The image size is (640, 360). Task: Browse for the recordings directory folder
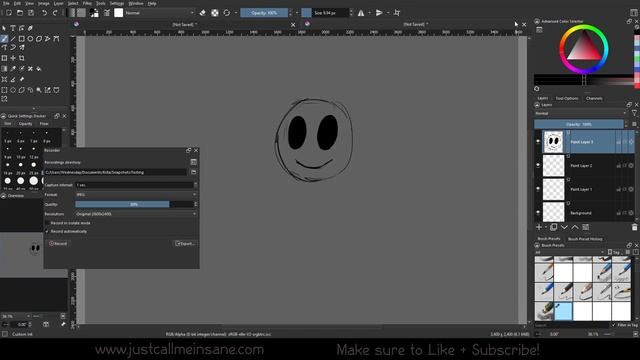[x=193, y=172]
